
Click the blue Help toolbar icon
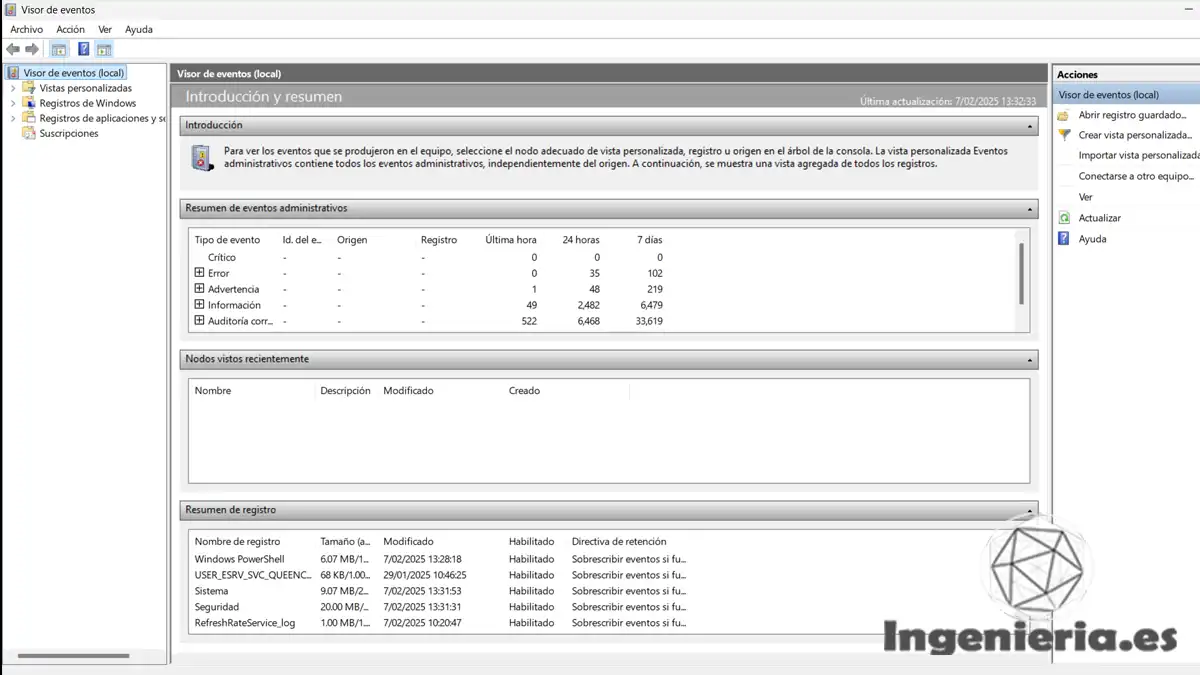(x=83, y=49)
